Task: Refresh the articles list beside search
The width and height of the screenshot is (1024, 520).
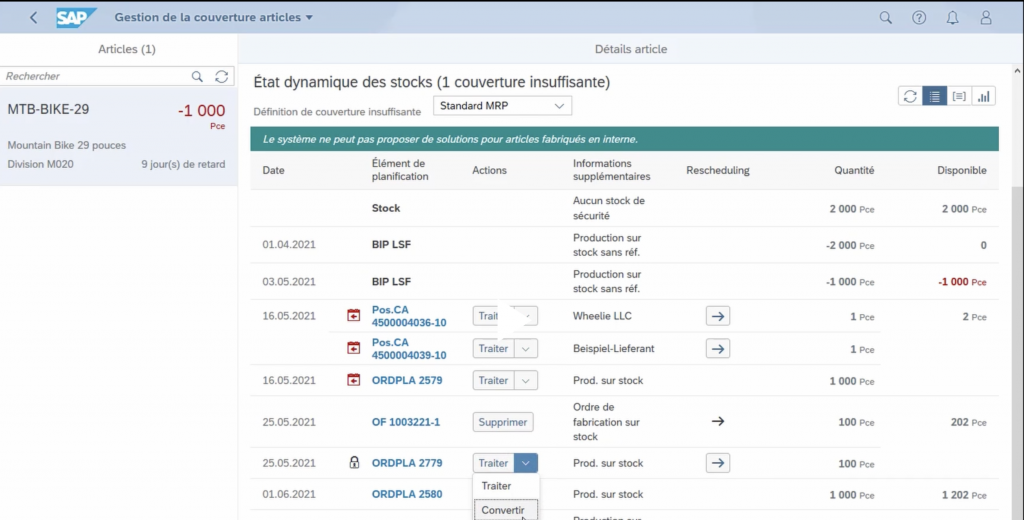Action: pos(221,77)
